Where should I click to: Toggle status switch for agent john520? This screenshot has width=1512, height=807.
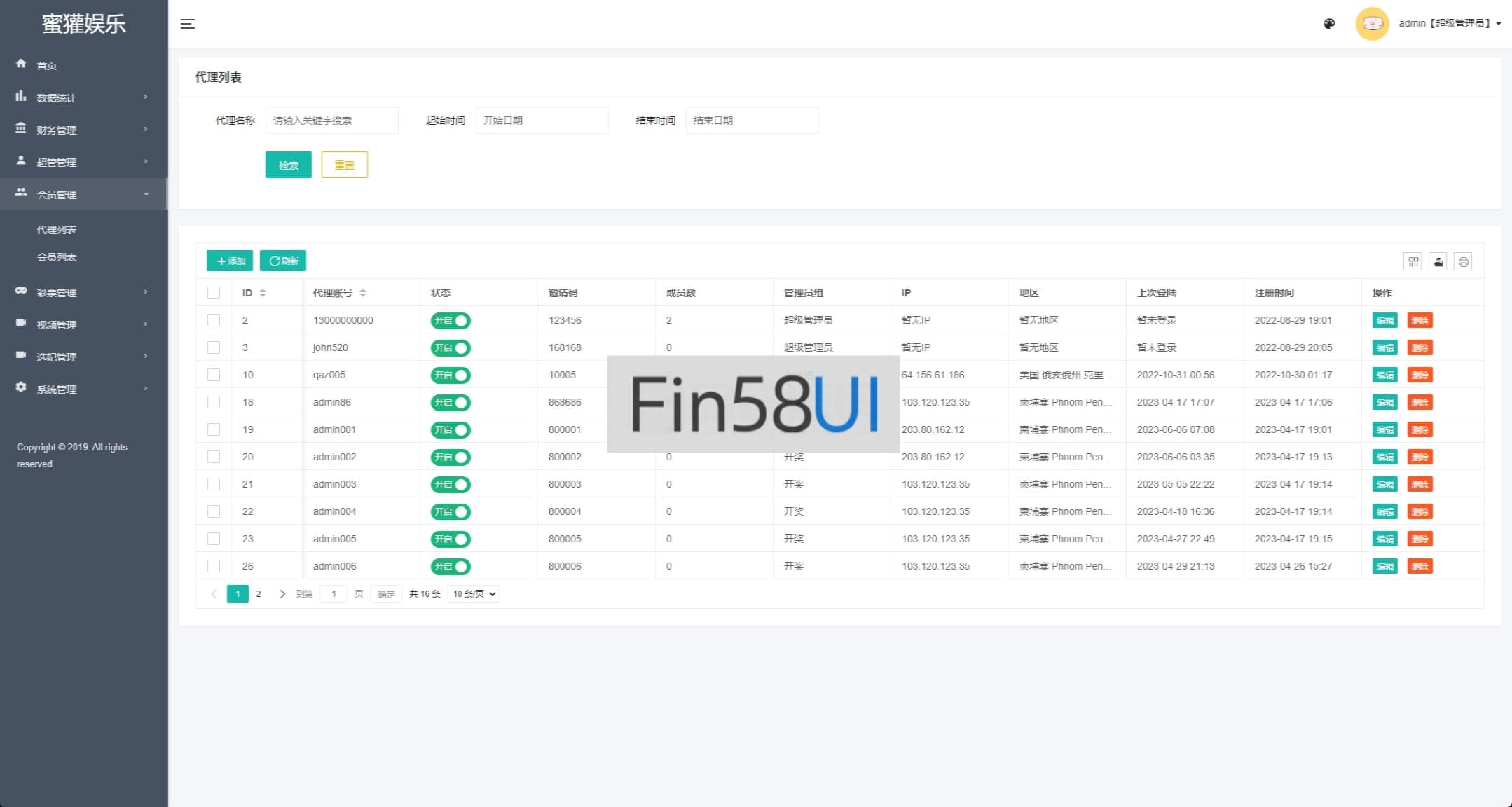(x=451, y=348)
